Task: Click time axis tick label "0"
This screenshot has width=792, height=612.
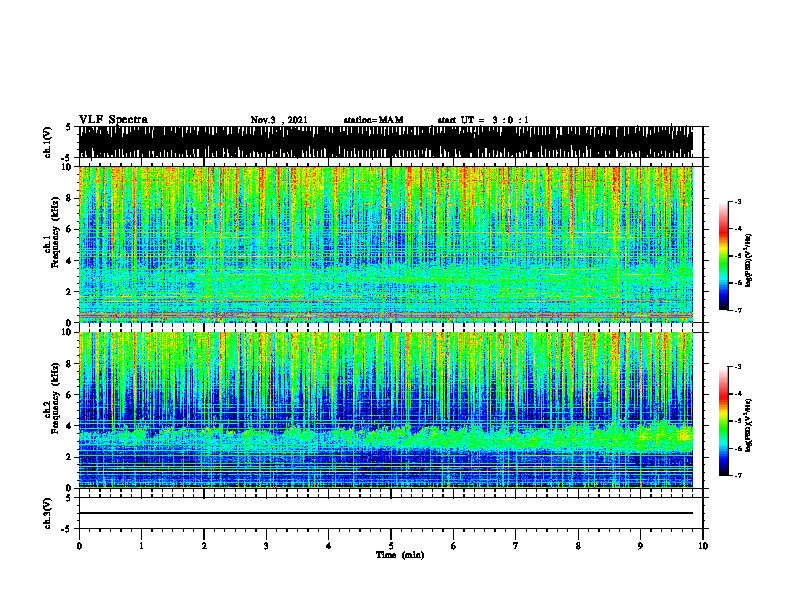Action: point(79,546)
